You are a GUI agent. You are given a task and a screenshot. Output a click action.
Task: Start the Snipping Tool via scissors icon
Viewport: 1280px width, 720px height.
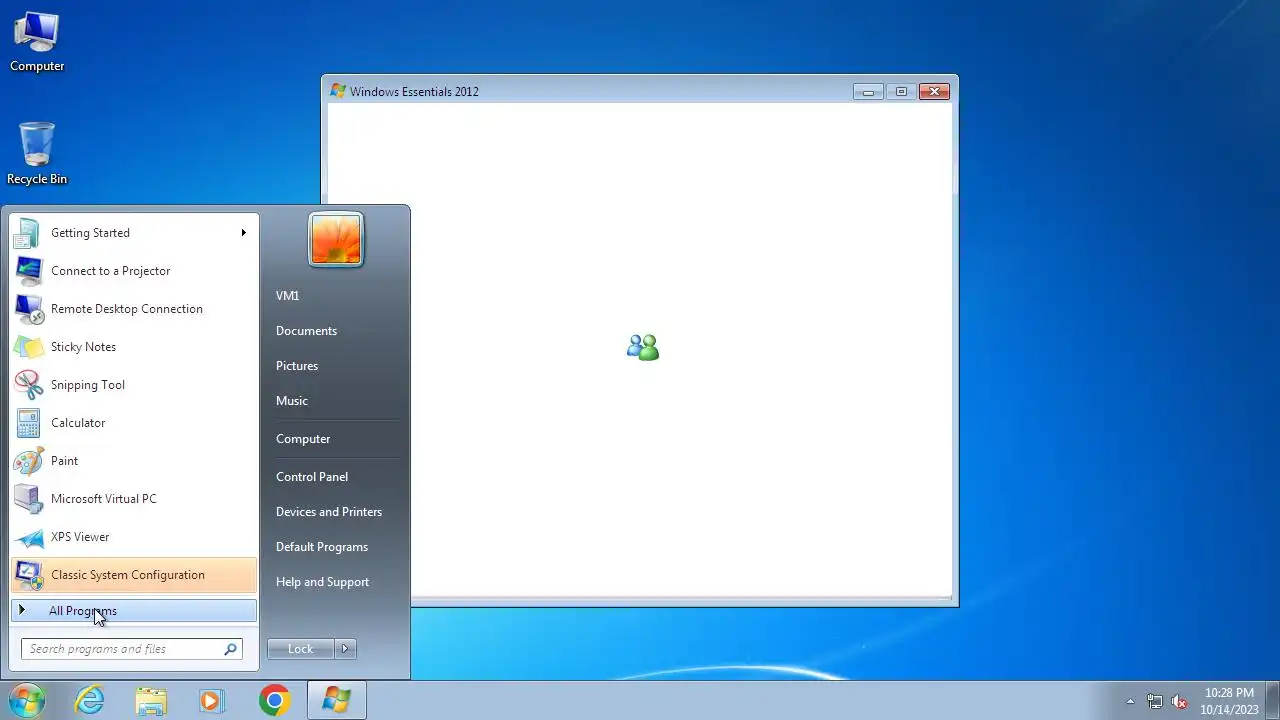[x=28, y=385]
